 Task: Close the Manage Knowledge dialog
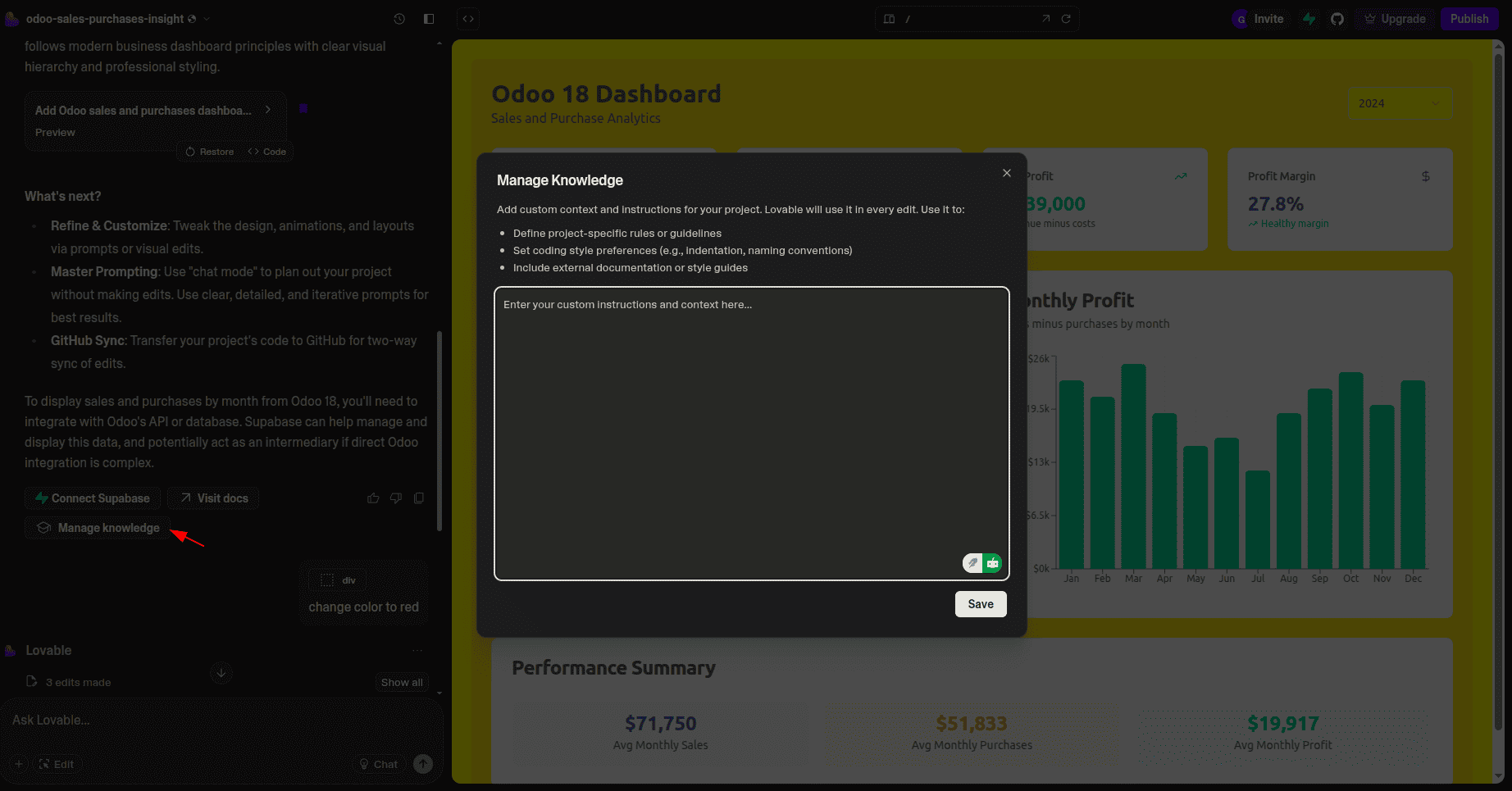point(1007,173)
